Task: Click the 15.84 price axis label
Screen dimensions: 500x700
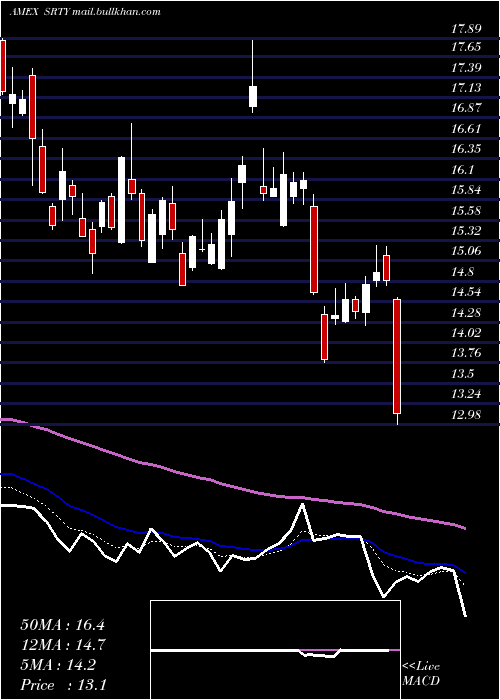Action: click(x=466, y=190)
